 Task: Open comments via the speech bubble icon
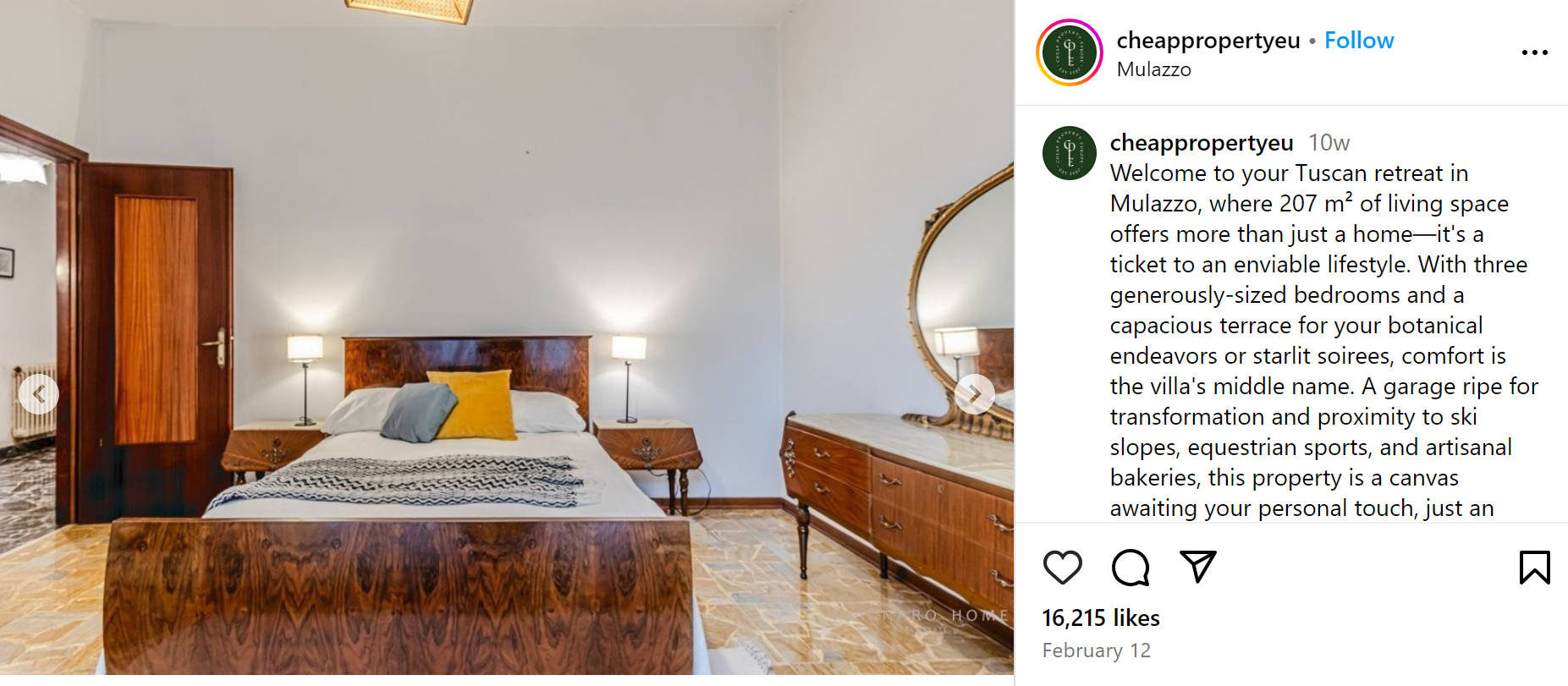click(x=1131, y=567)
